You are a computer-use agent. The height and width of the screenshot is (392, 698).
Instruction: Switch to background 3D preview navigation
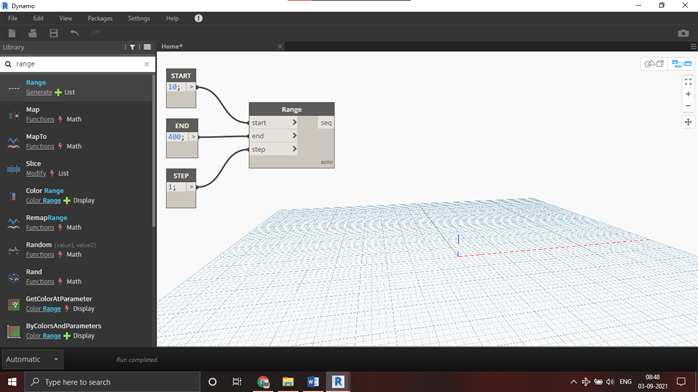tap(654, 64)
